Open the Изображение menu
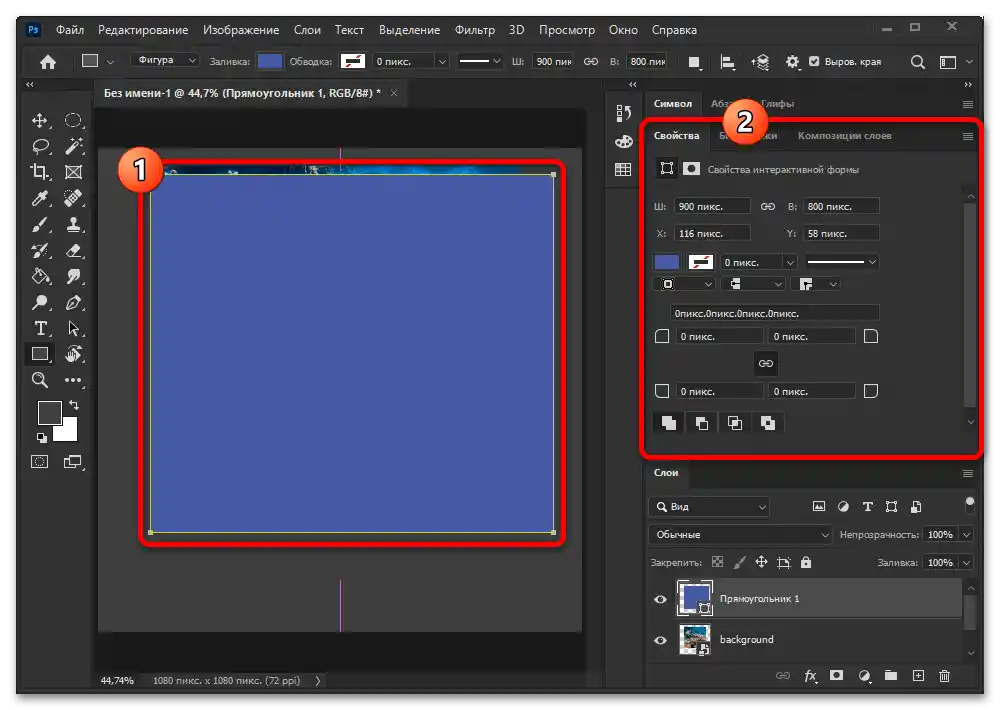1000x710 pixels. pos(241,30)
